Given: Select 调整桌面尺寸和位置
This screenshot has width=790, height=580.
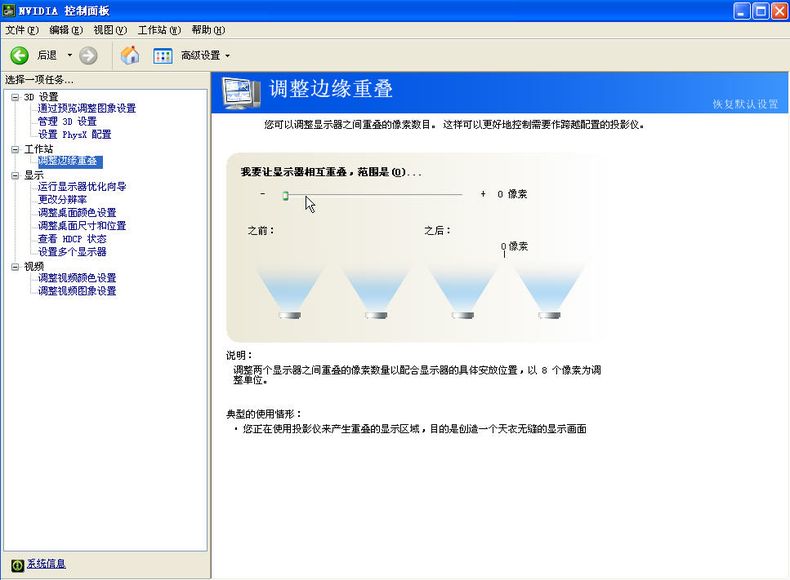Looking at the screenshot, I should 82,226.
